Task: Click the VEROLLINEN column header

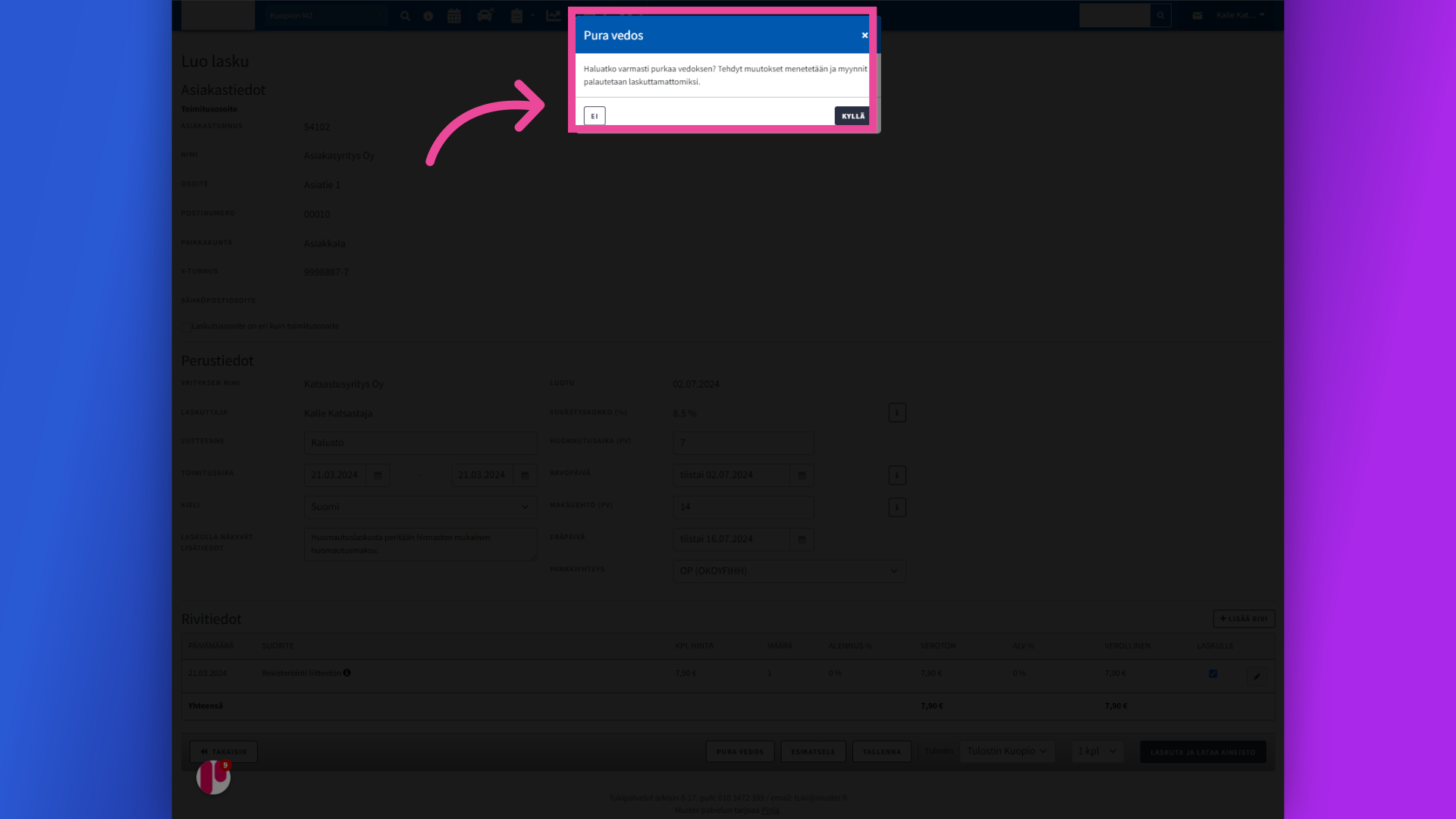Action: click(x=1128, y=646)
